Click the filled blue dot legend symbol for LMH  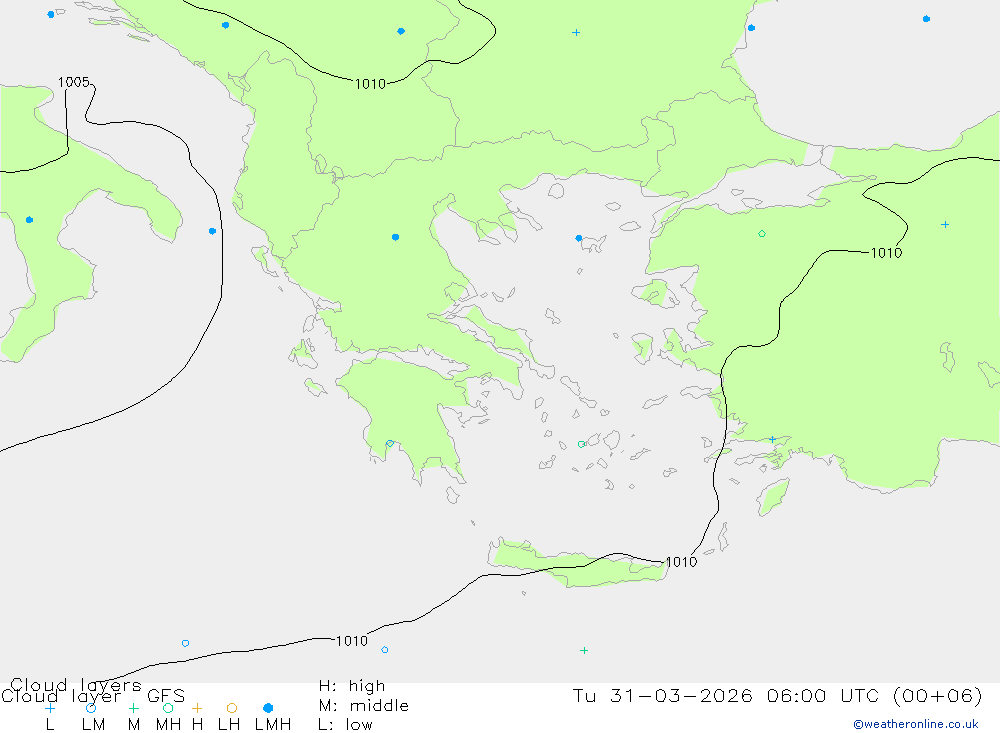[268, 708]
